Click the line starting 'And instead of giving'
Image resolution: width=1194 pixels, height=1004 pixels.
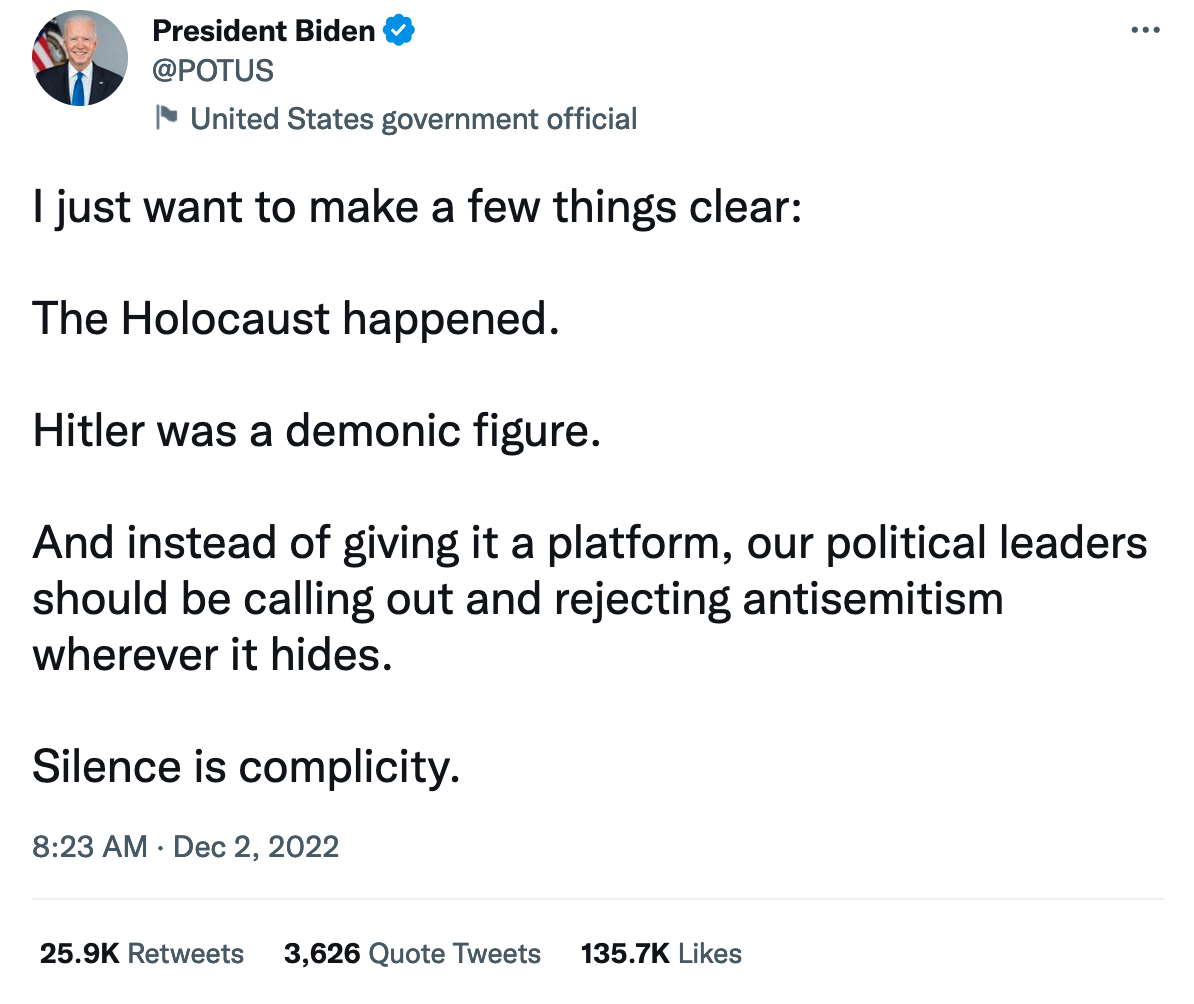tap(589, 543)
